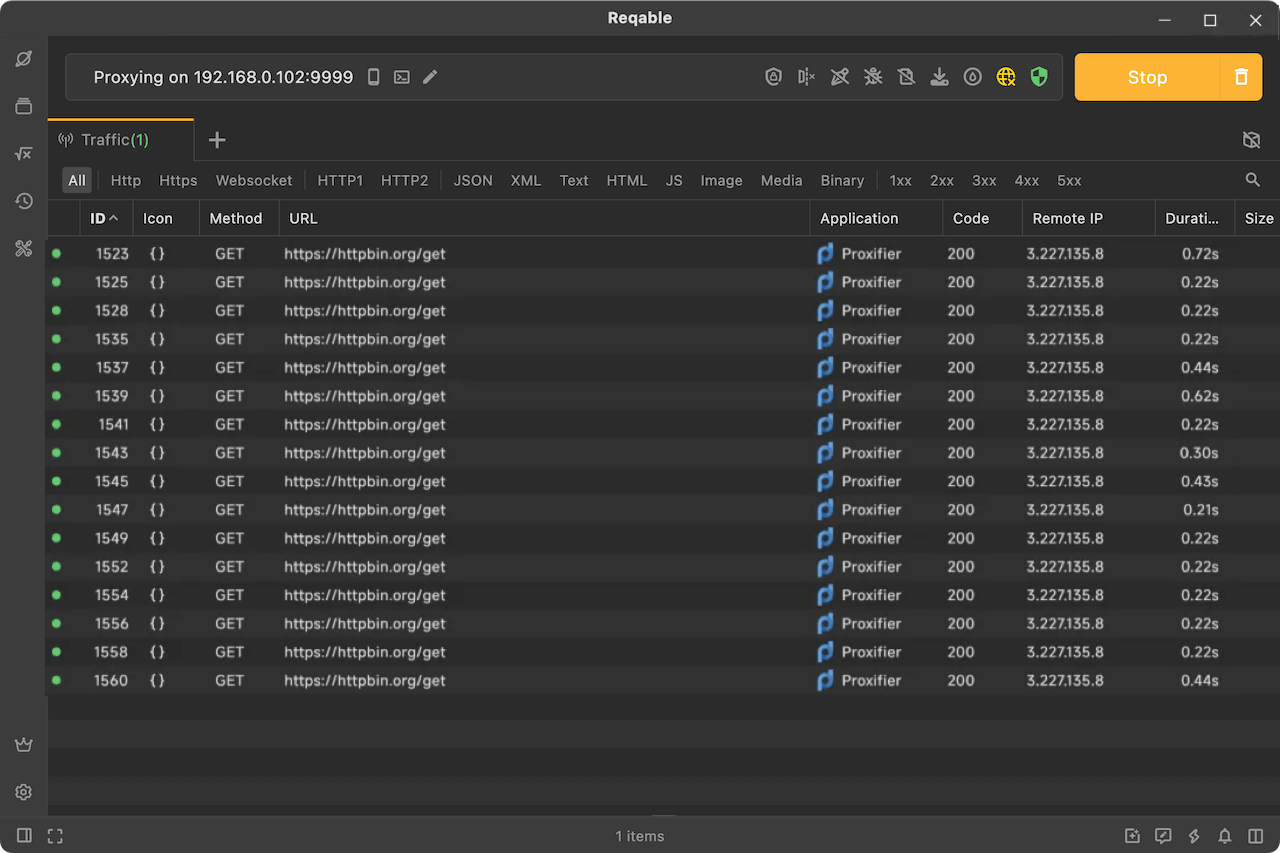Image resolution: width=1280 pixels, height=853 pixels.
Task: Filter by 4xx status codes
Action: 1027,181
